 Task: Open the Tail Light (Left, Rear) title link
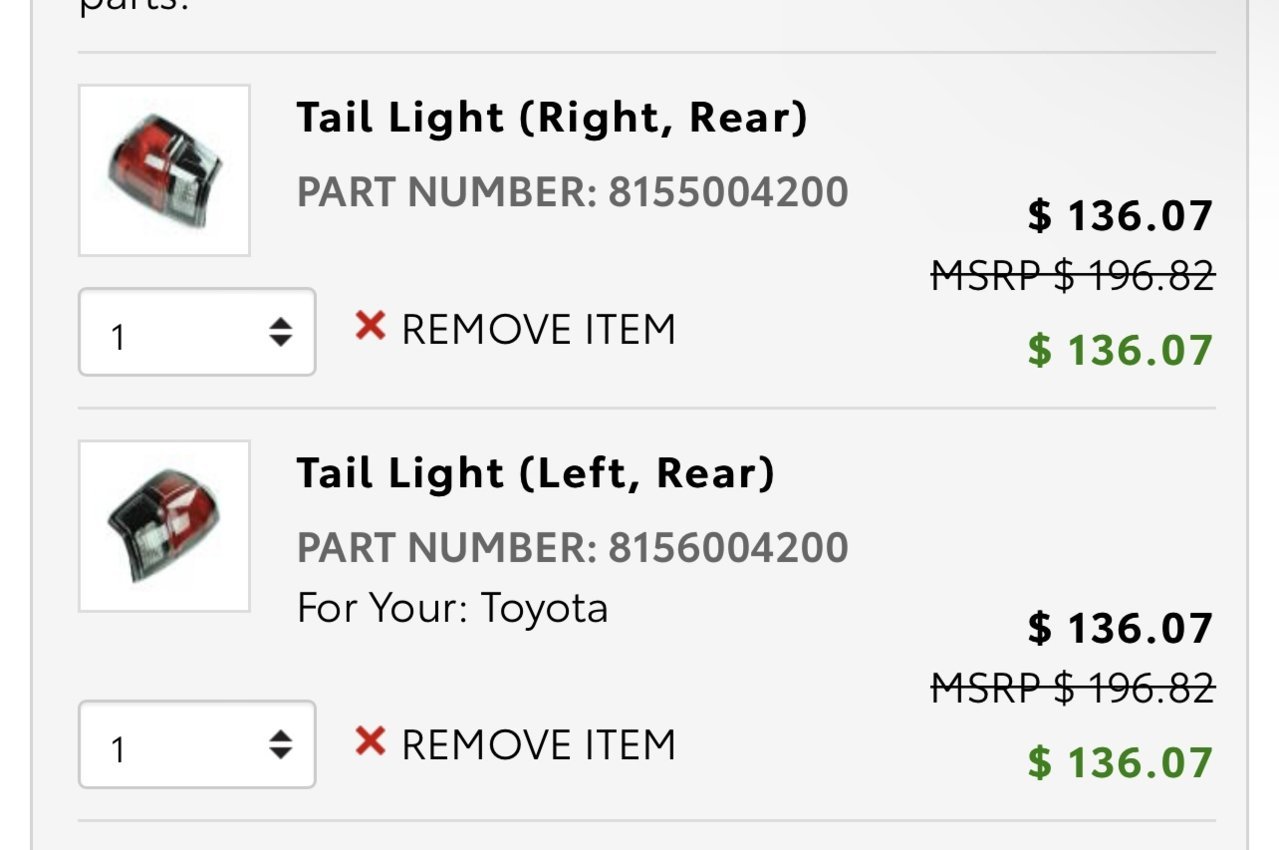click(536, 473)
